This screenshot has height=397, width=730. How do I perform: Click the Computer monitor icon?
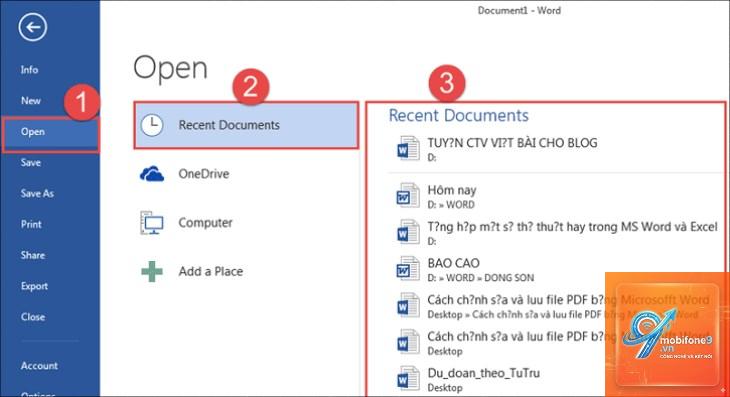pyautogui.click(x=152, y=222)
